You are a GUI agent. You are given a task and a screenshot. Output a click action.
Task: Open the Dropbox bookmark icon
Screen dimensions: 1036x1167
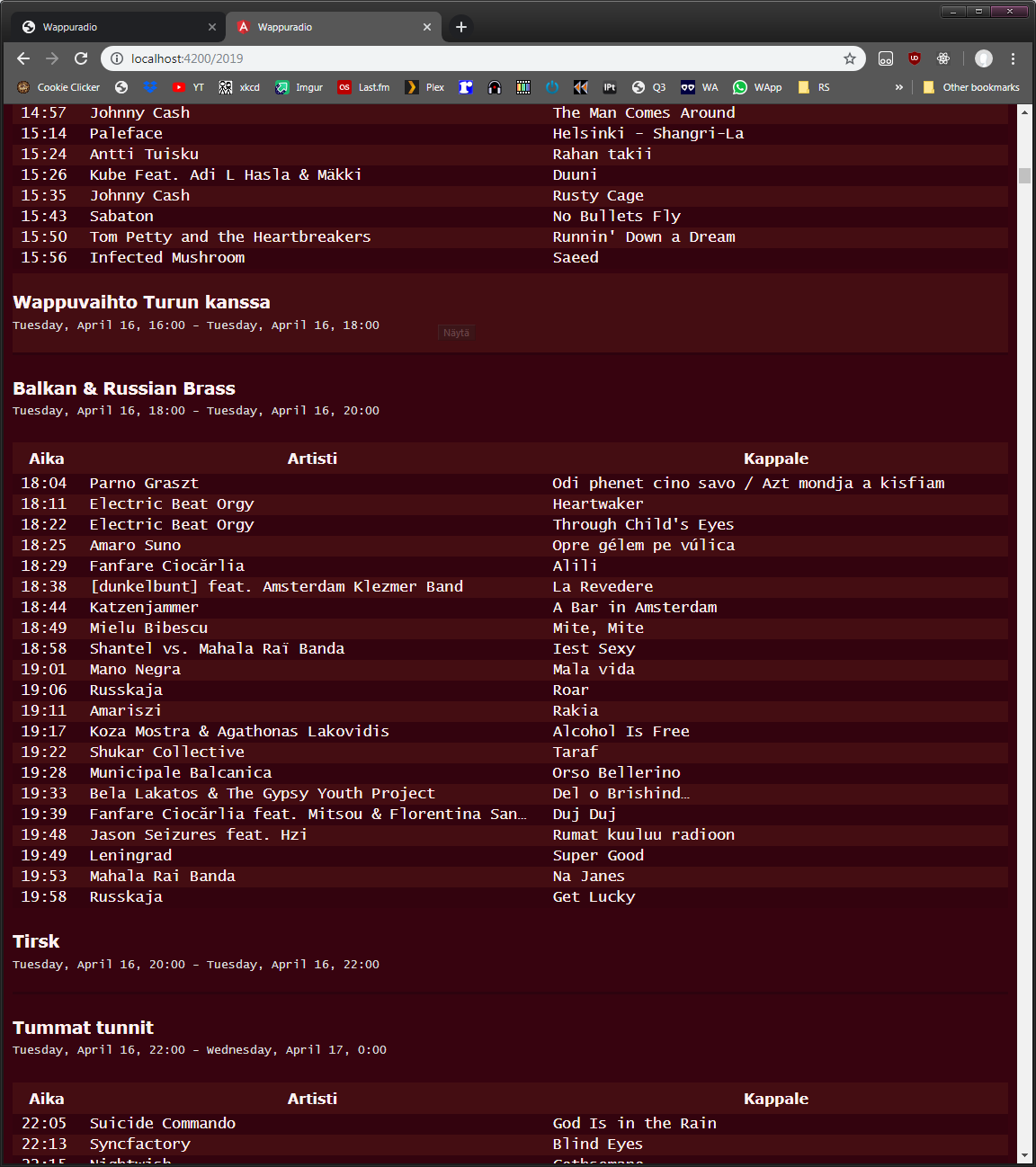[x=150, y=87]
